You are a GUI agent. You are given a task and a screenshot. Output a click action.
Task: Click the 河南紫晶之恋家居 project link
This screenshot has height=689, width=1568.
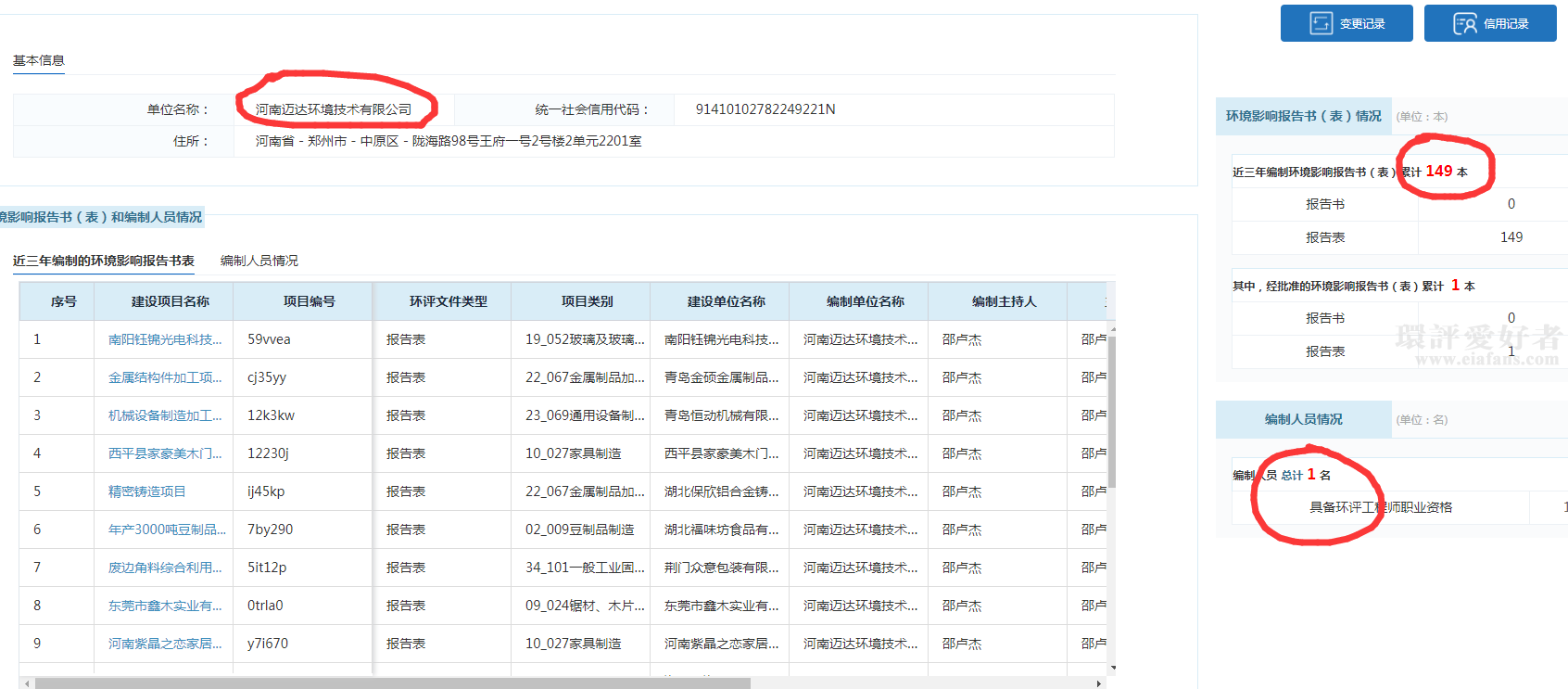(165, 644)
